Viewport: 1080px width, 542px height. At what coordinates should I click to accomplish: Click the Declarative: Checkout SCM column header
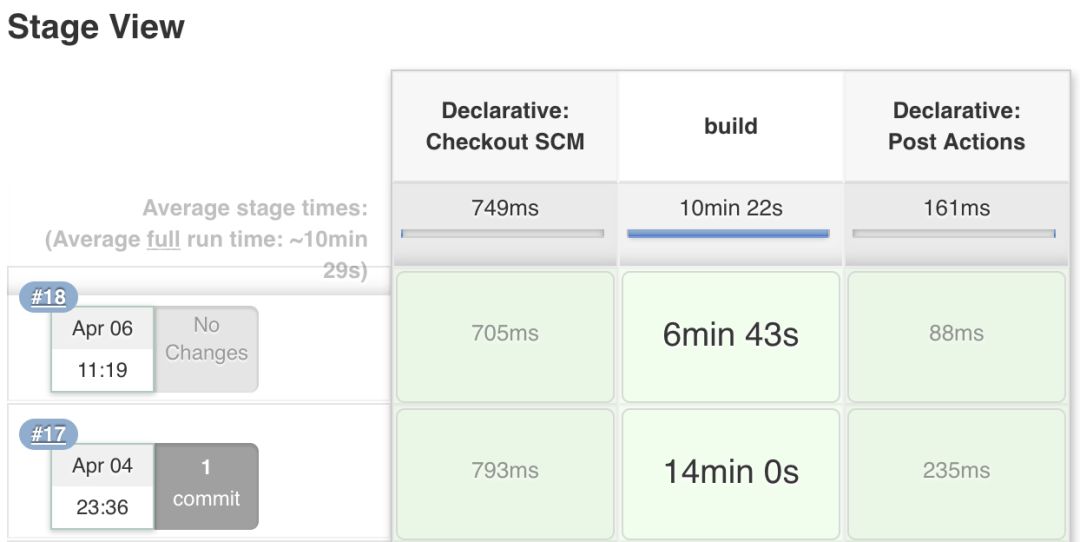(504, 126)
